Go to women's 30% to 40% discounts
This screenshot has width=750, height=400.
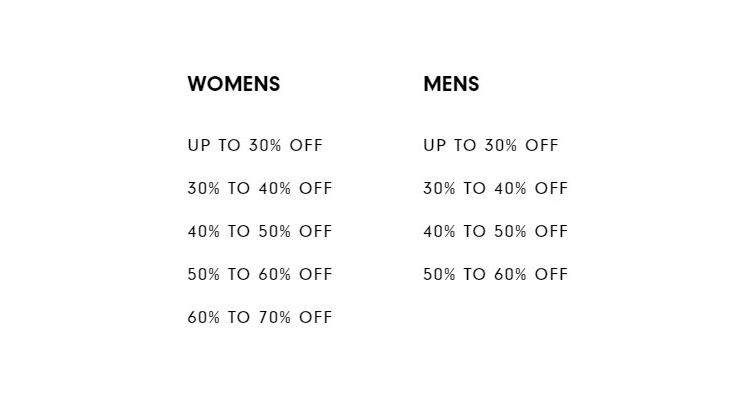click(x=260, y=189)
